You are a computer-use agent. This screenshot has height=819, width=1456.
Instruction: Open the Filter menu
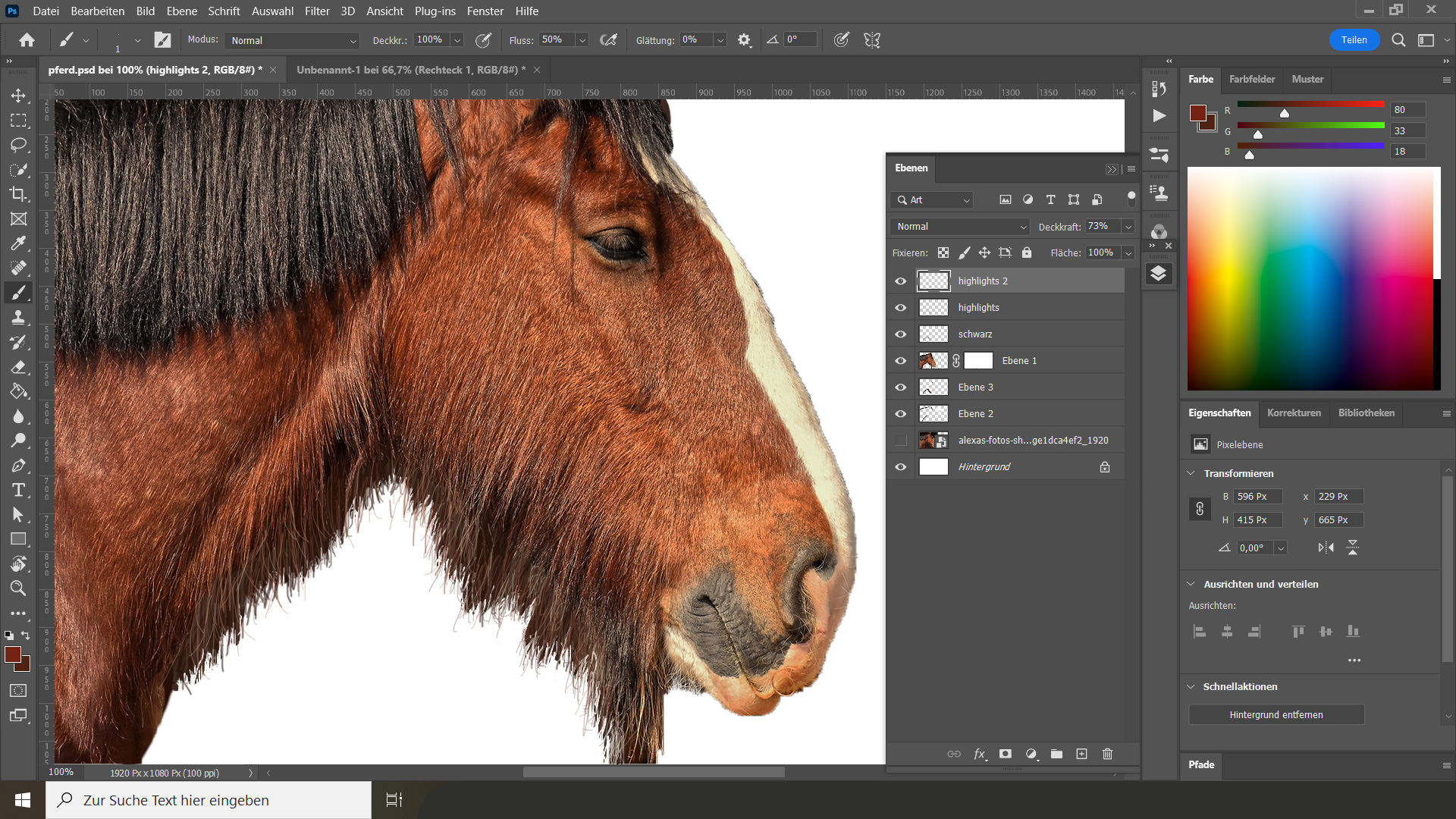[317, 11]
